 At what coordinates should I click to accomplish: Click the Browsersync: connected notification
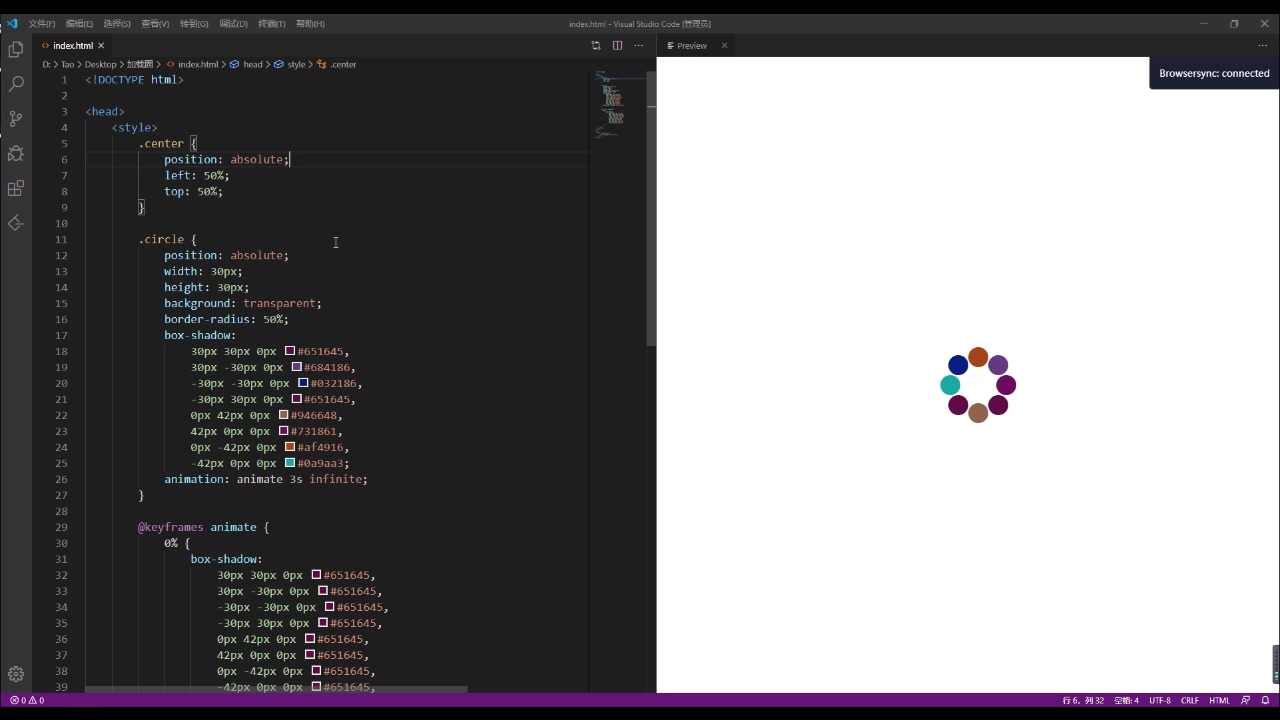[x=1214, y=73]
